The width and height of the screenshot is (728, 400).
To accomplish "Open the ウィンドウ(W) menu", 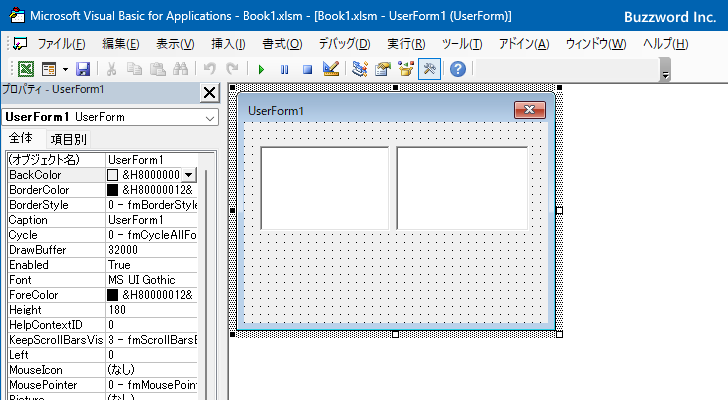I will click(x=596, y=44).
